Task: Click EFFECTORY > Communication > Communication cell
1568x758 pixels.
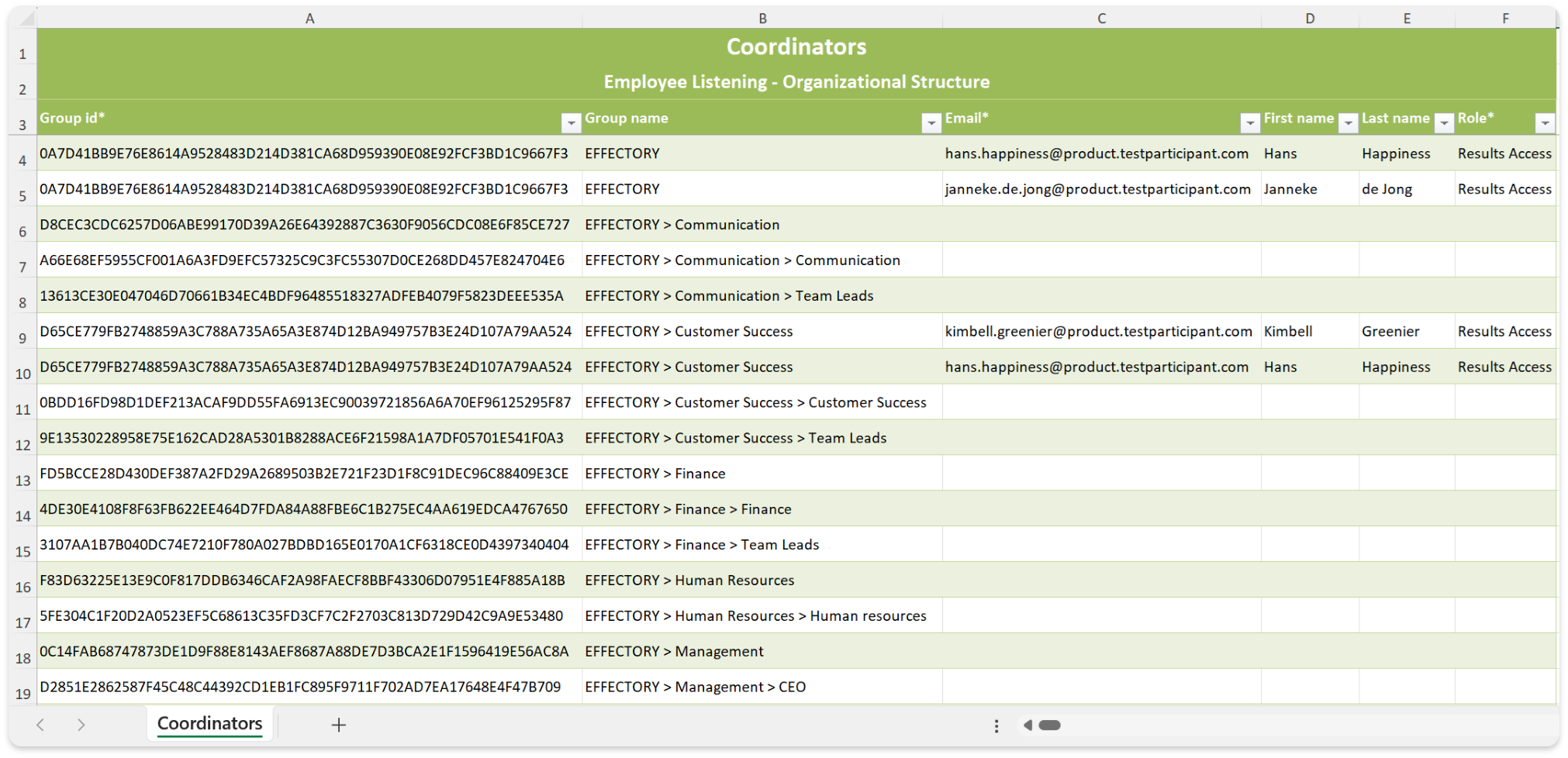Action: tap(762, 260)
